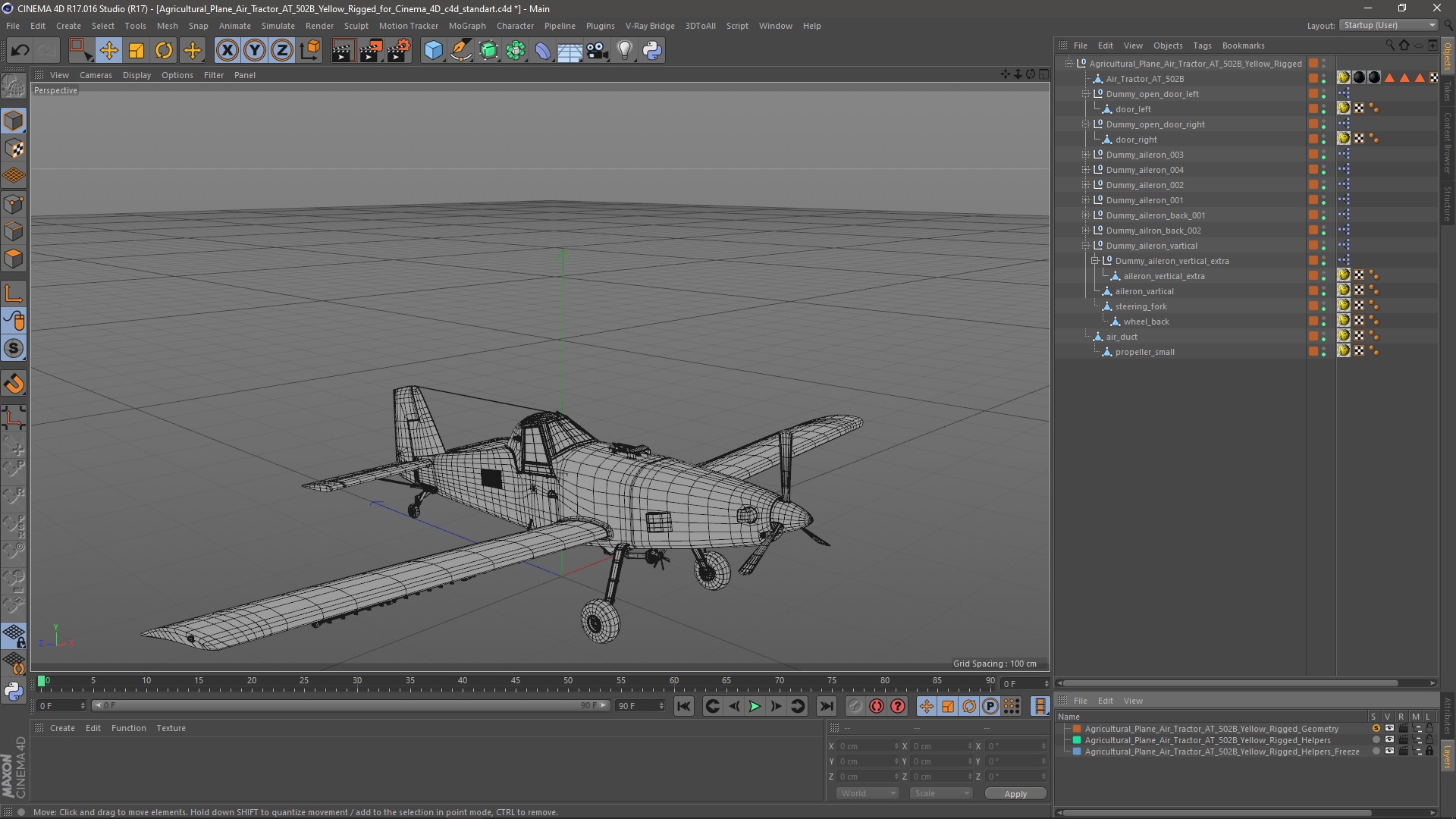Image resolution: width=1456 pixels, height=819 pixels.
Task: Click the orange layer color of Geometry layer
Action: pyautogui.click(x=1077, y=729)
